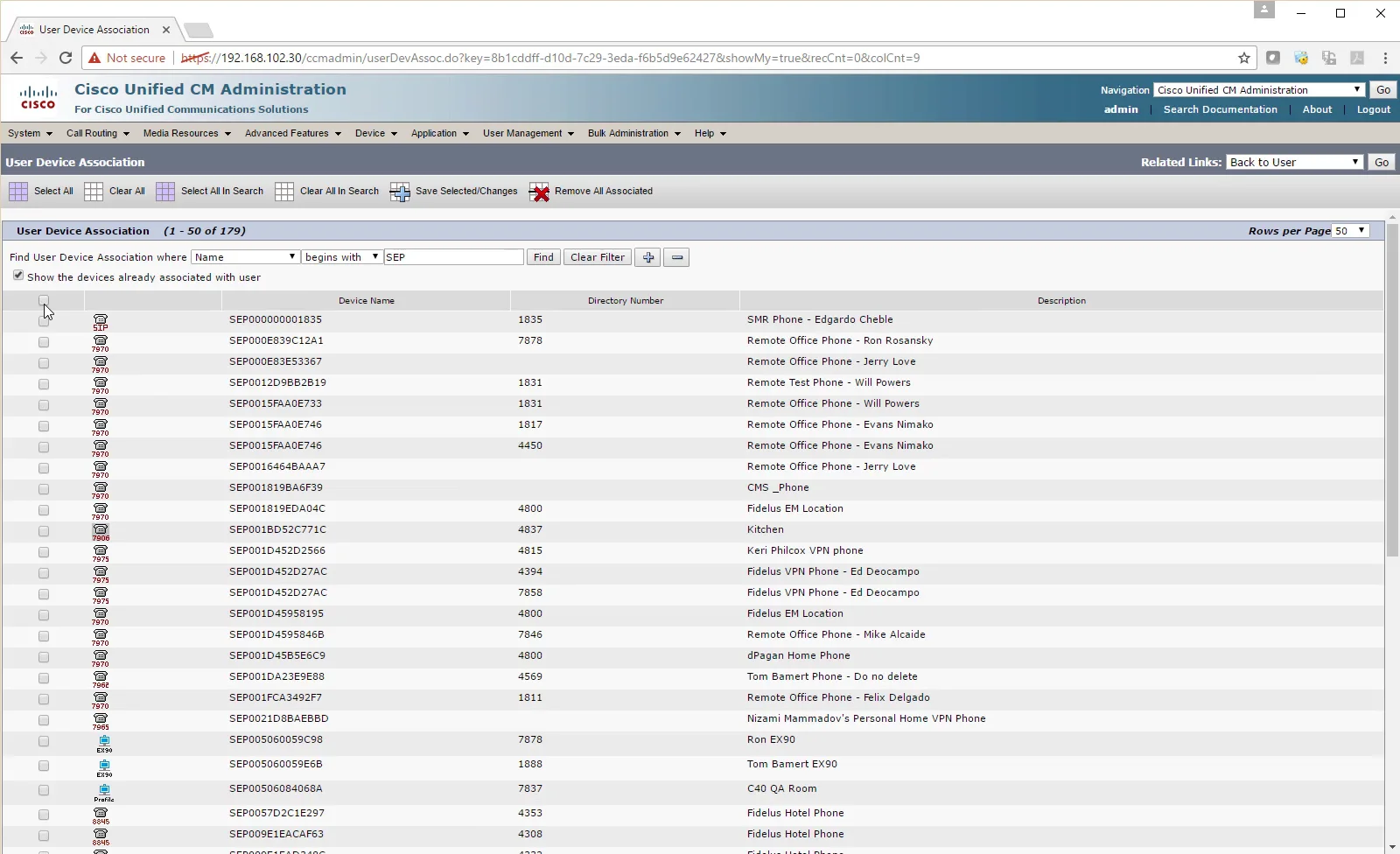The image size is (1400, 854).
Task: Check the box for SEP000E839C12A1
Action: [44, 342]
